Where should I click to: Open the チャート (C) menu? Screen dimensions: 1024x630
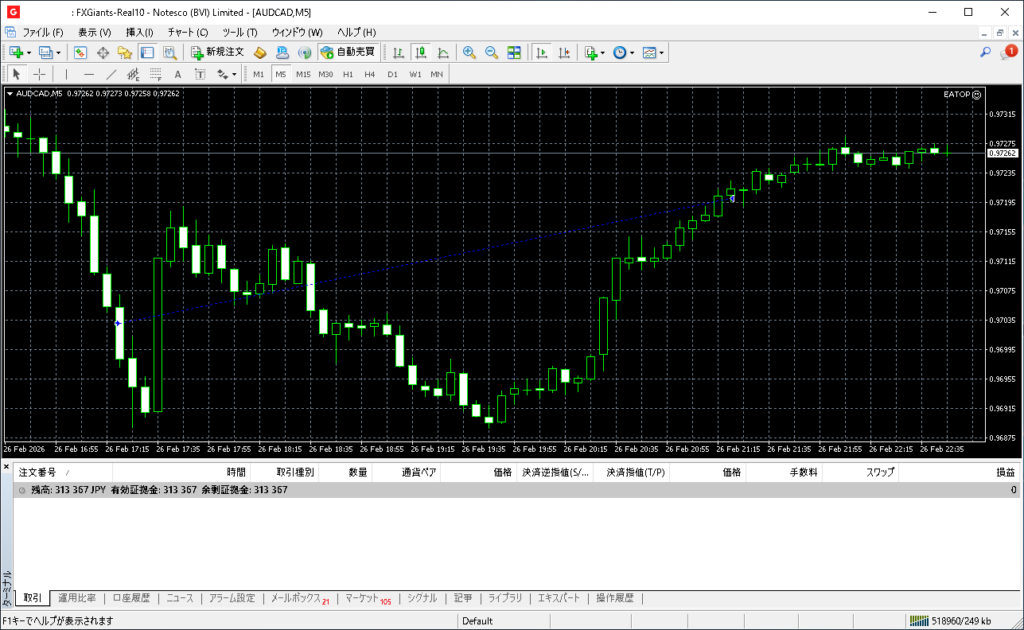(187, 32)
